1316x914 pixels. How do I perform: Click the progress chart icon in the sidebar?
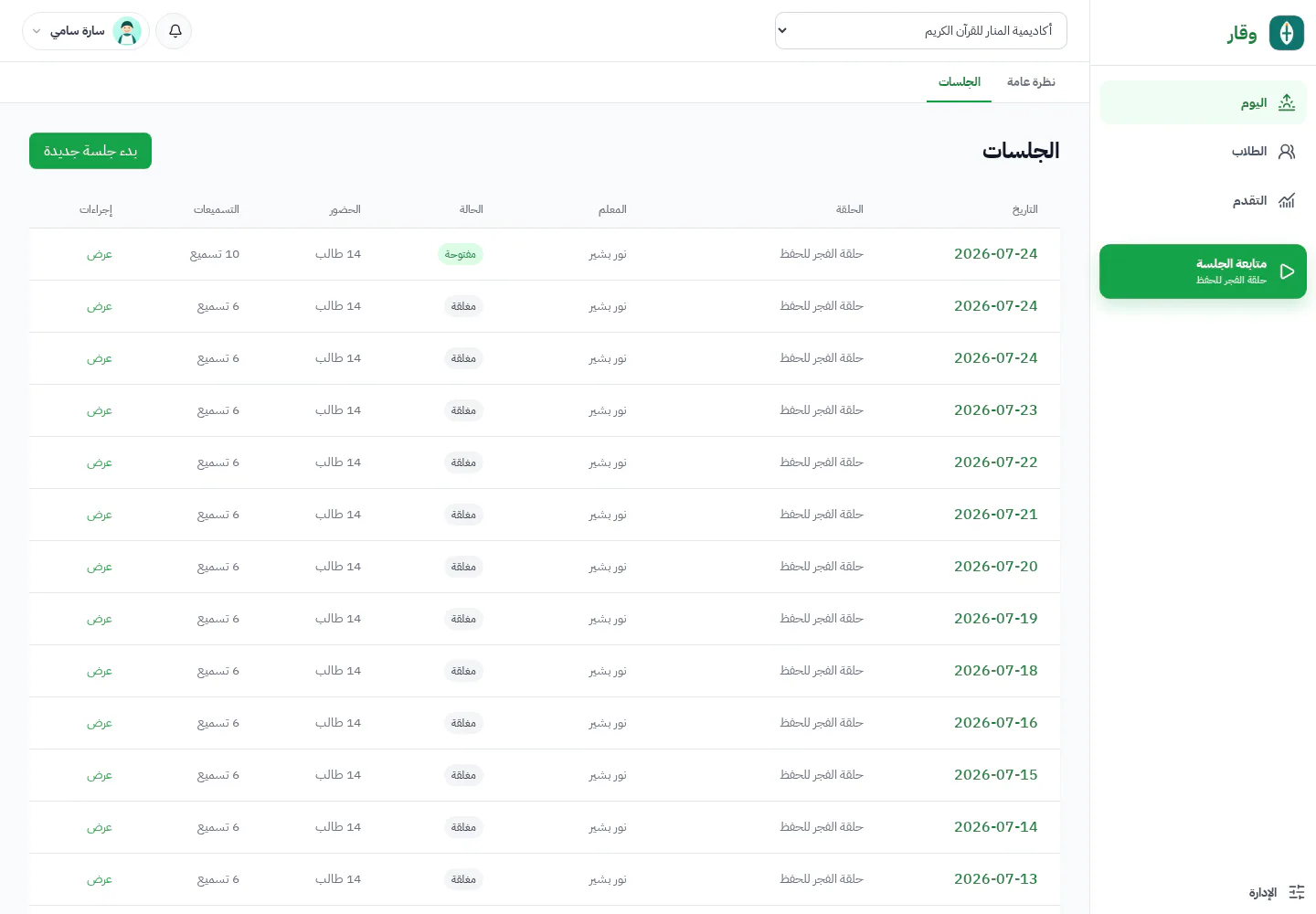[1287, 201]
